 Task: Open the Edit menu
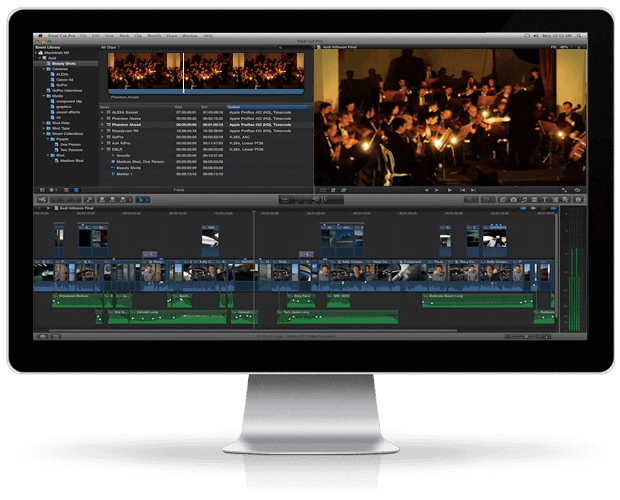pyautogui.click(x=96, y=36)
